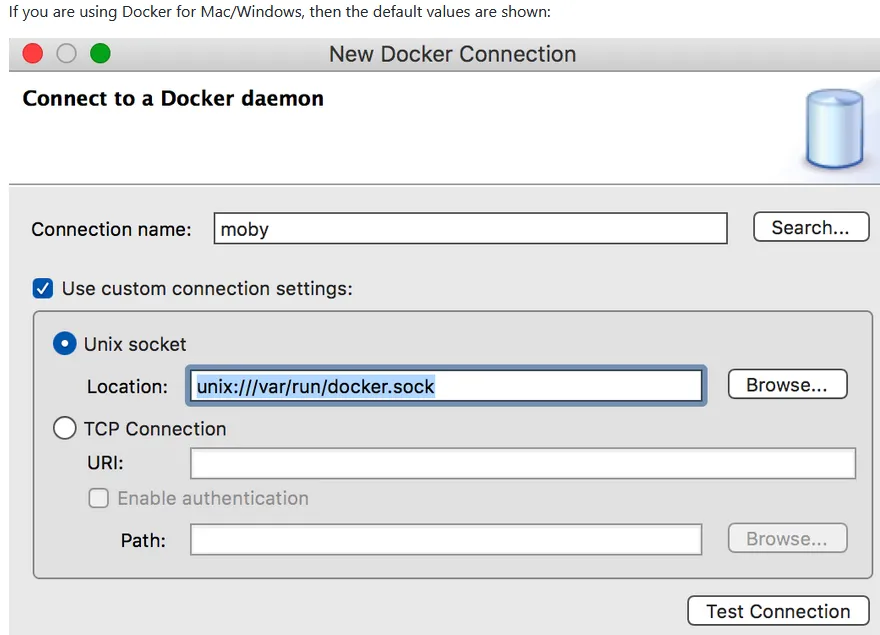Image resolution: width=880 pixels, height=635 pixels.
Task: Focus the authentication Path field
Action: [x=445, y=540]
